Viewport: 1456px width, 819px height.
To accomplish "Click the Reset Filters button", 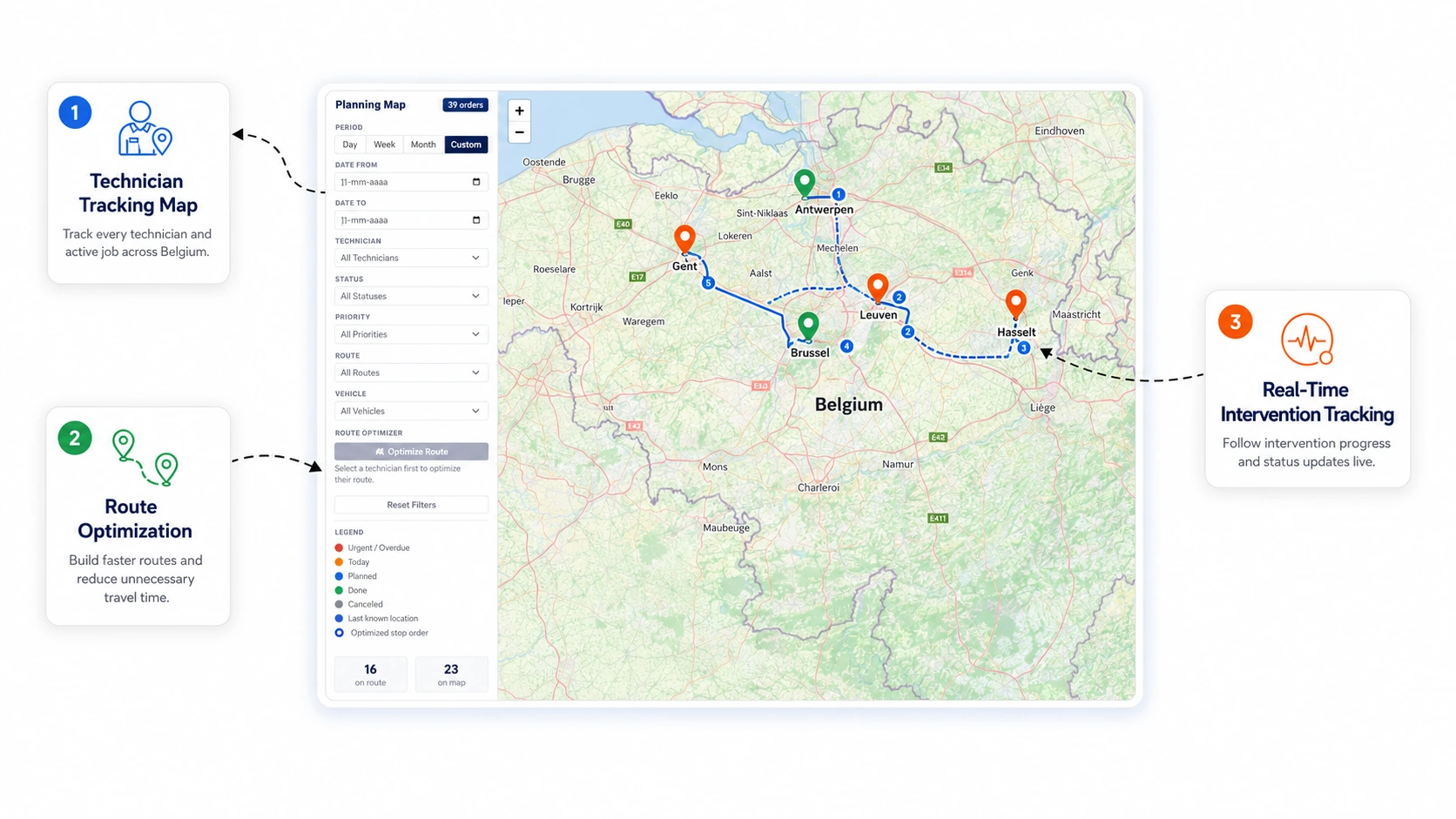I will pyautogui.click(x=411, y=505).
